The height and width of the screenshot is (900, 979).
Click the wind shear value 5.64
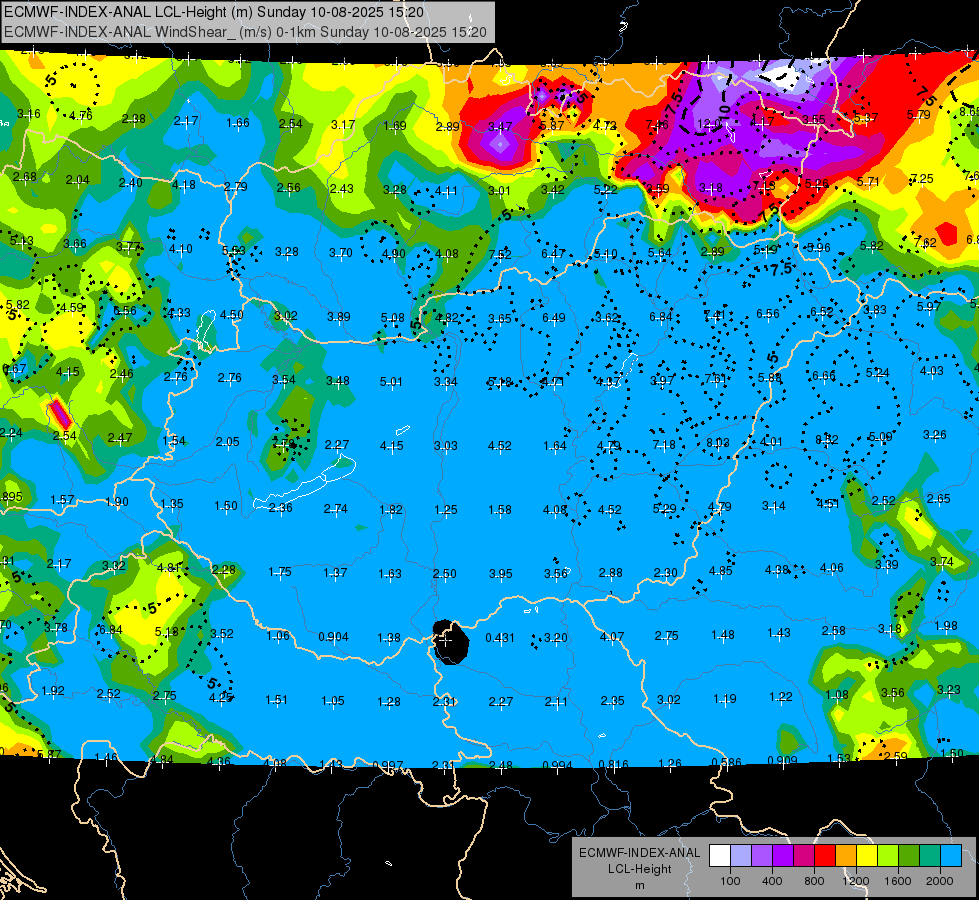659,253
